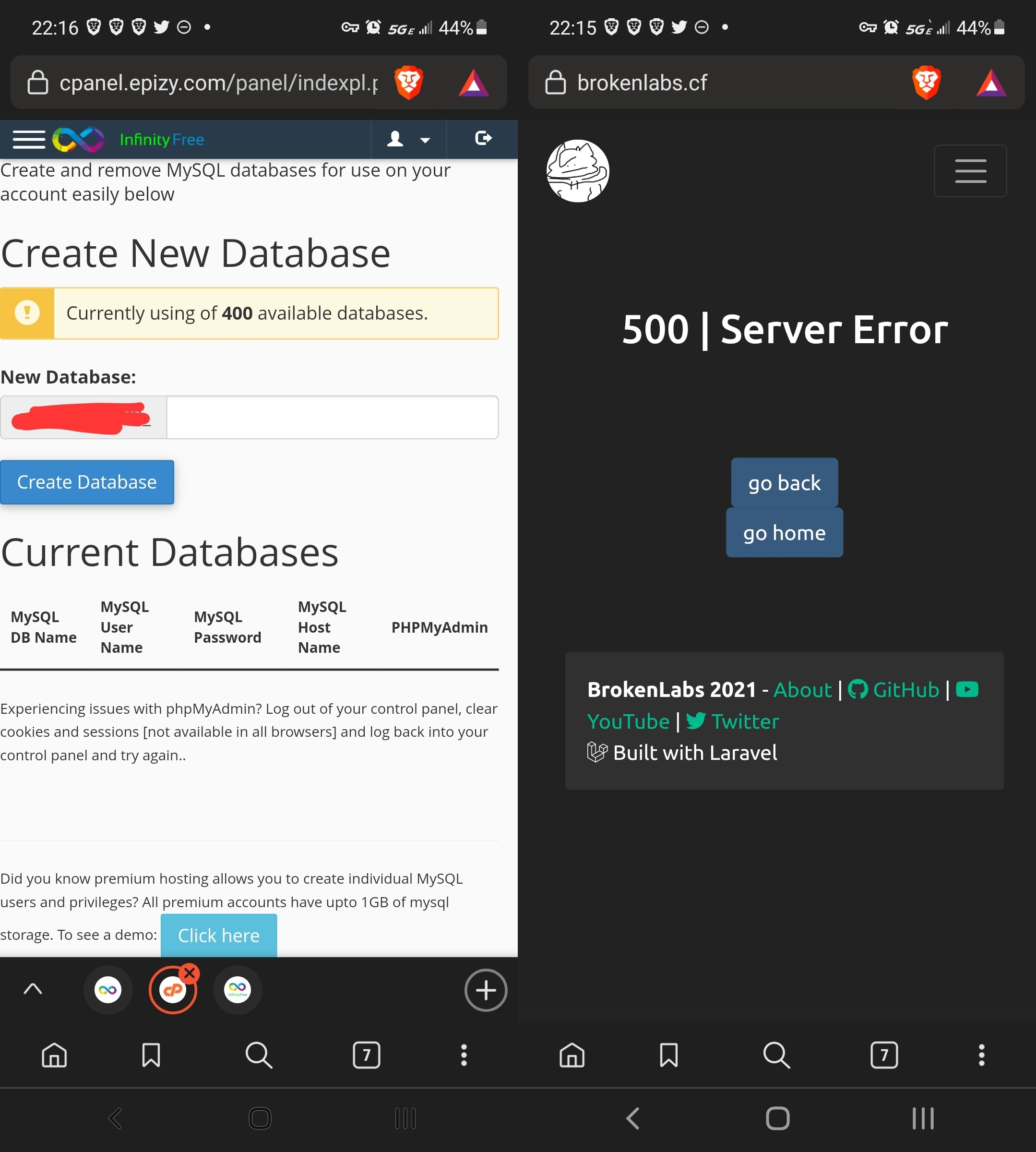Image resolution: width=1036 pixels, height=1152 pixels.
Task: Open the BrokenLabs navbar toggler menu
Action: (970, 171)
